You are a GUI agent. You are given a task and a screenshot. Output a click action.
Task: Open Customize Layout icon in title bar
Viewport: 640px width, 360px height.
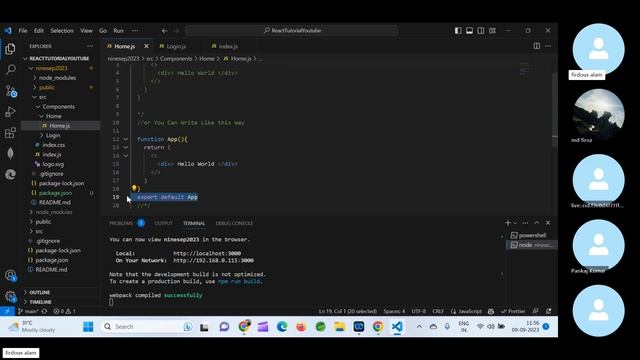pos(493,31)
